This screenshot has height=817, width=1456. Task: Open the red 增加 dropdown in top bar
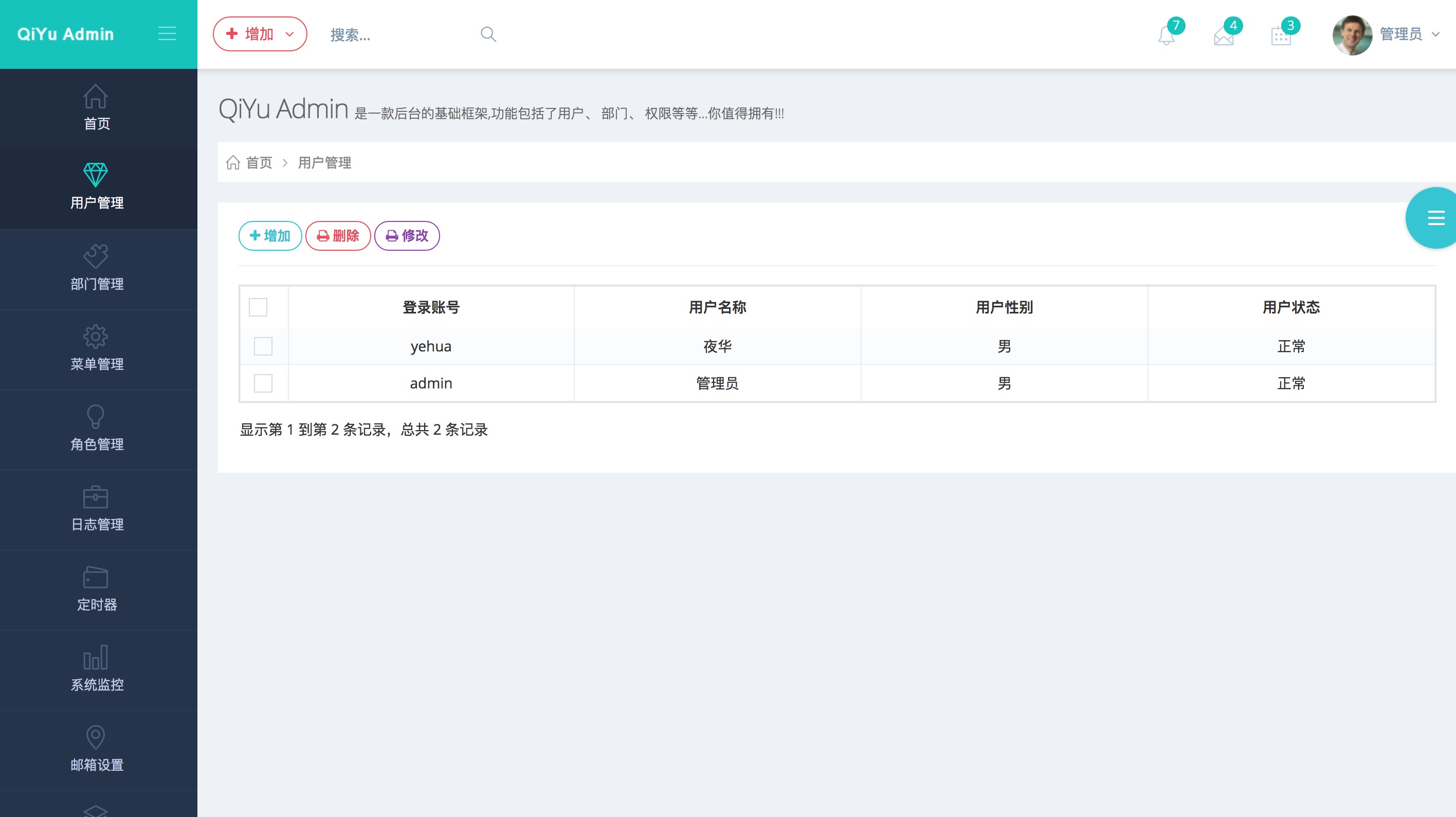click(x=260, y=34)
